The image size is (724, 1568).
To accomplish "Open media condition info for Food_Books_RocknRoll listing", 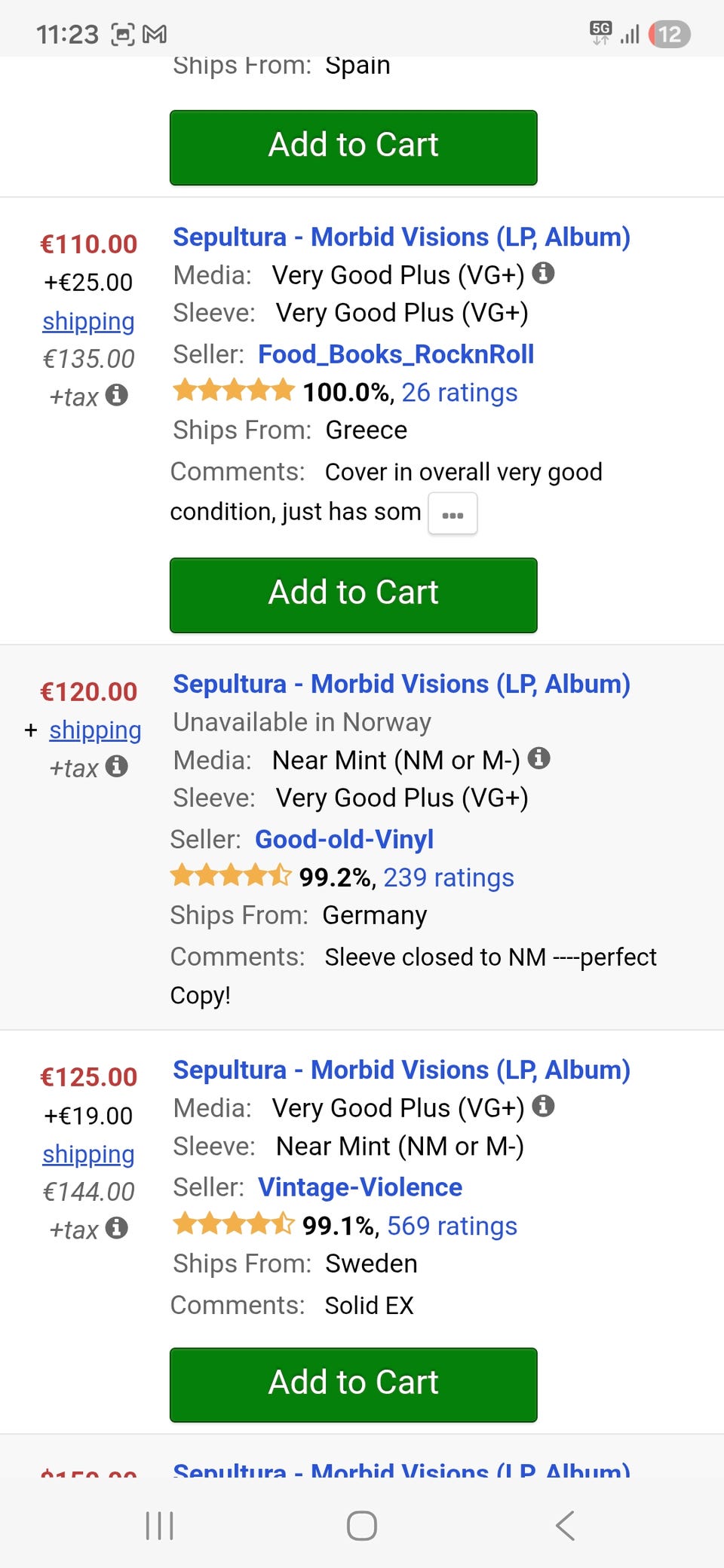I will 543,273.
